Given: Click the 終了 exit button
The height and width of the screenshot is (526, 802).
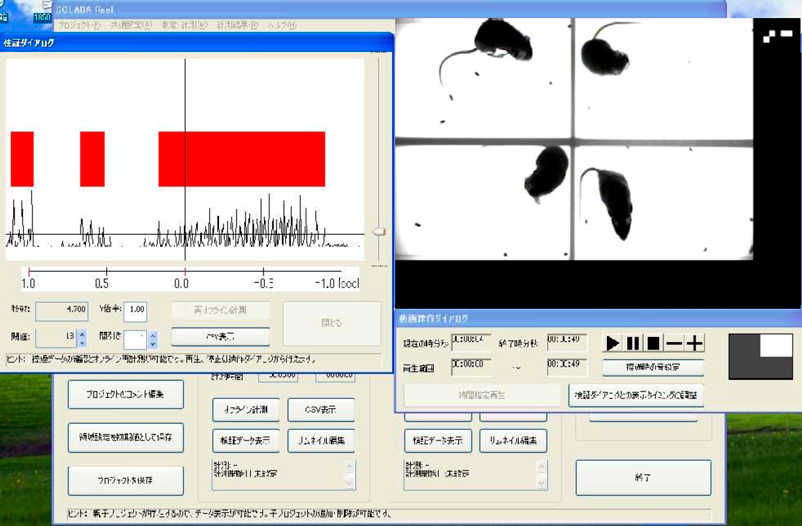Looking at the screenshot, I should (x=644, y=478).
